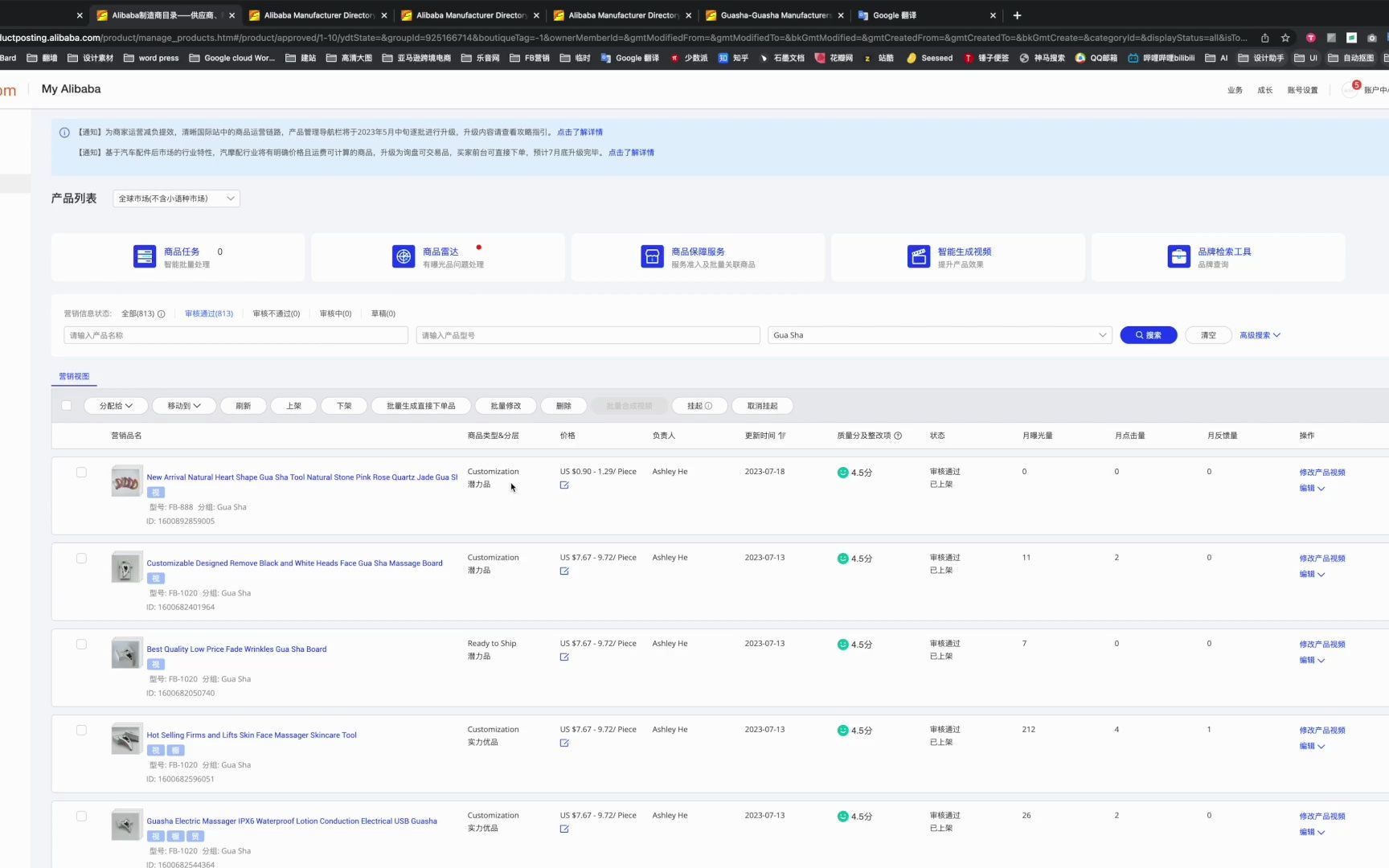Click the info circle icon in the notice banner
1389x868 pixels.
tap(64, 133)
